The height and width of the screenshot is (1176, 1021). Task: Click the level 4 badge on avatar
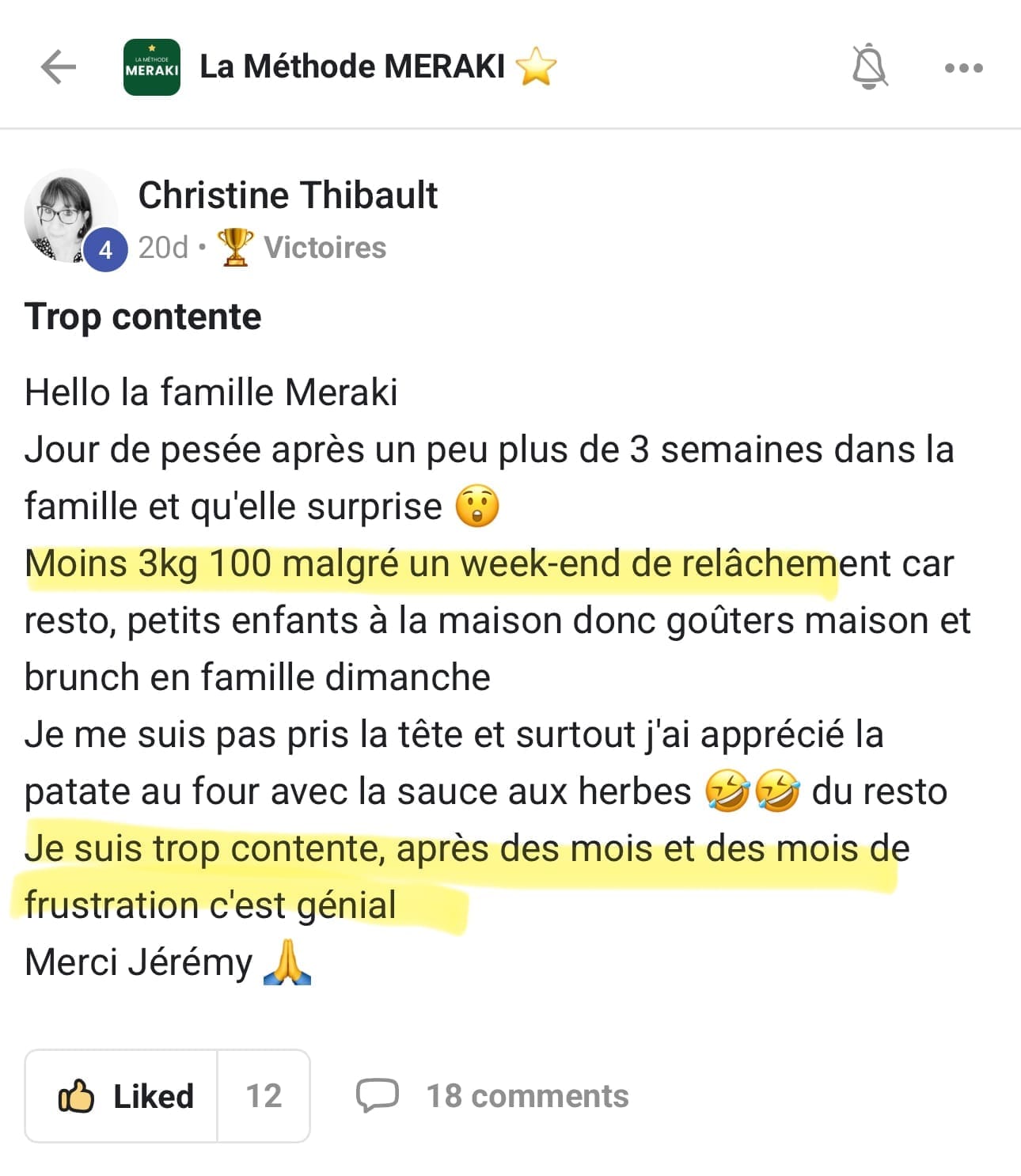click(105, 250)
